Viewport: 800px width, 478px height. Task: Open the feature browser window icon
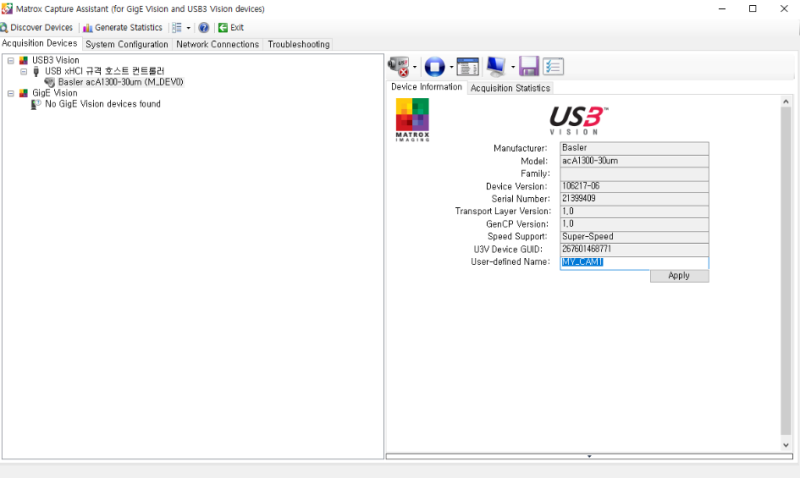tap(467, 67)
